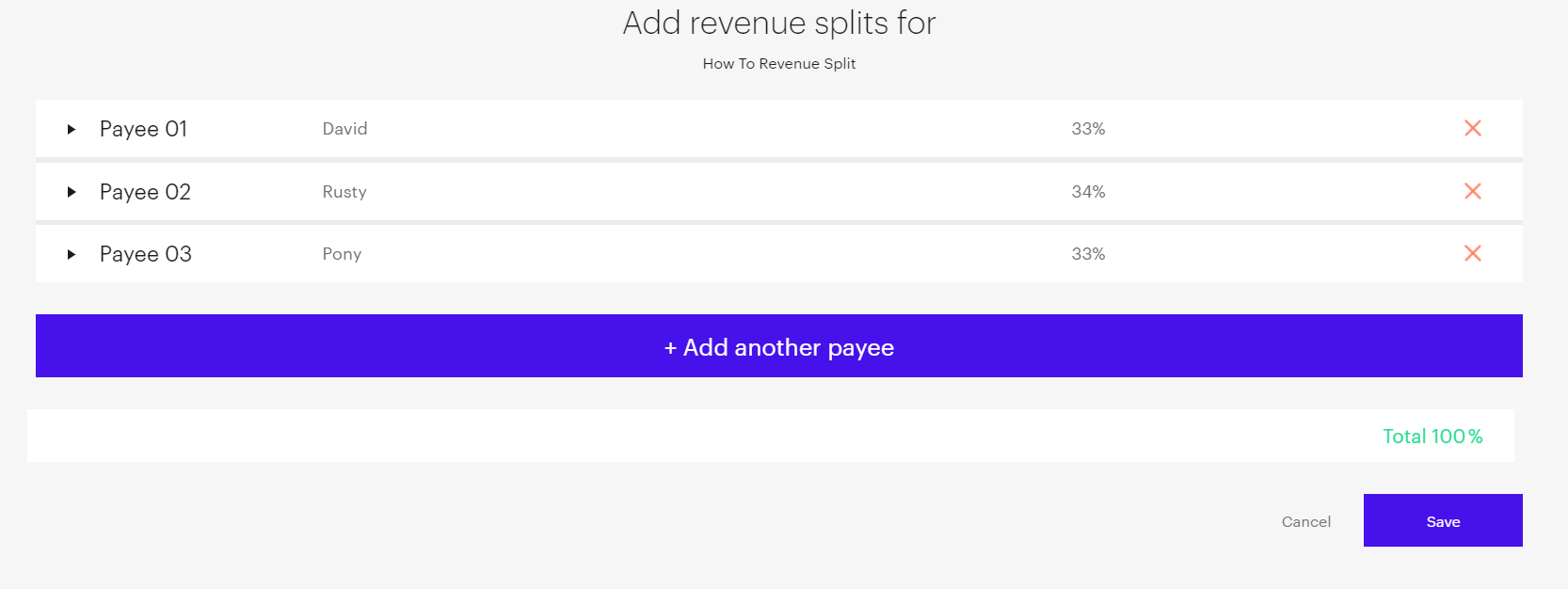Save the revenue splits
1568x589 pixels.
[1443, 520]
